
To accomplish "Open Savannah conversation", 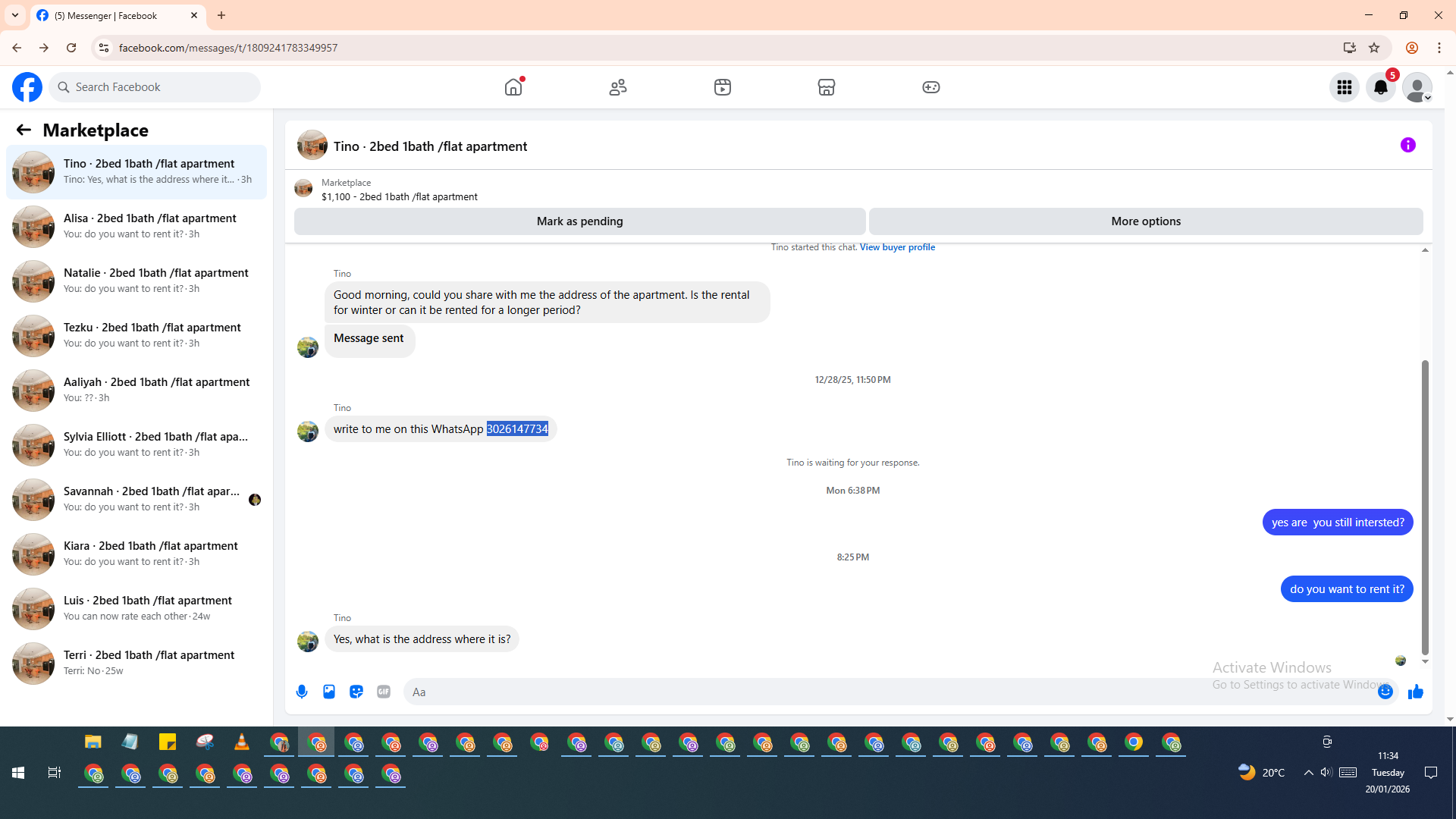I will pos(136,500).
